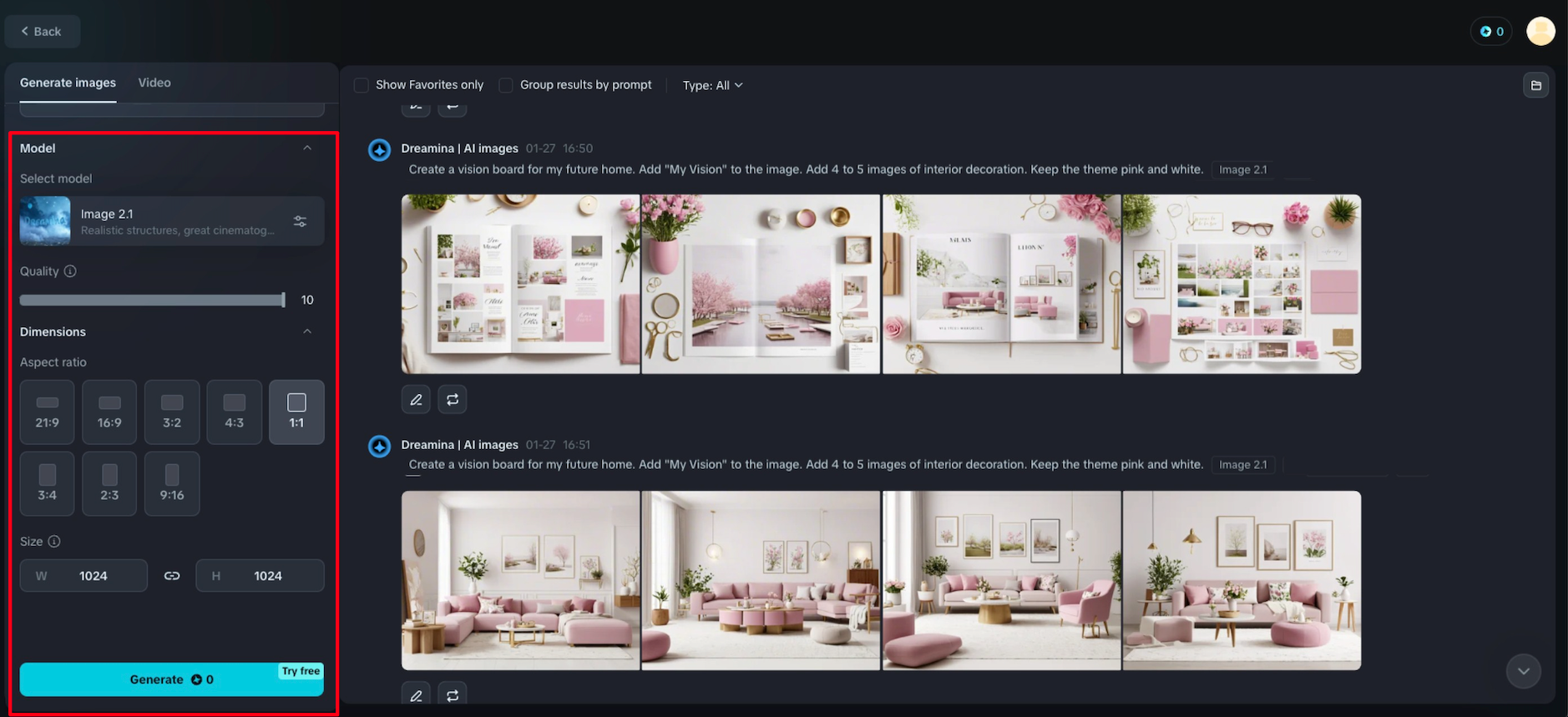Select the 2:3 aspect ratio
Screen dimensions: 1568x717
pos(109,483)
